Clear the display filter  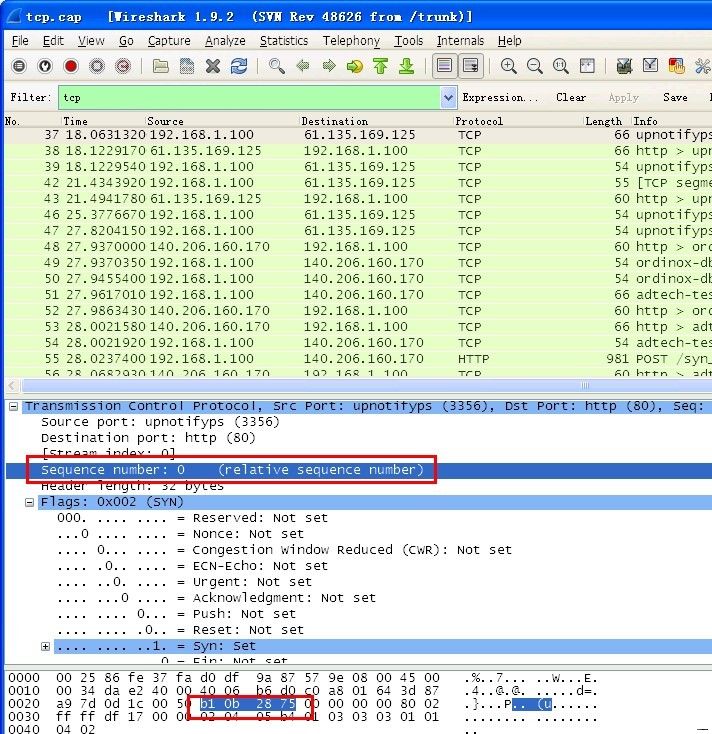coord(571,98)
